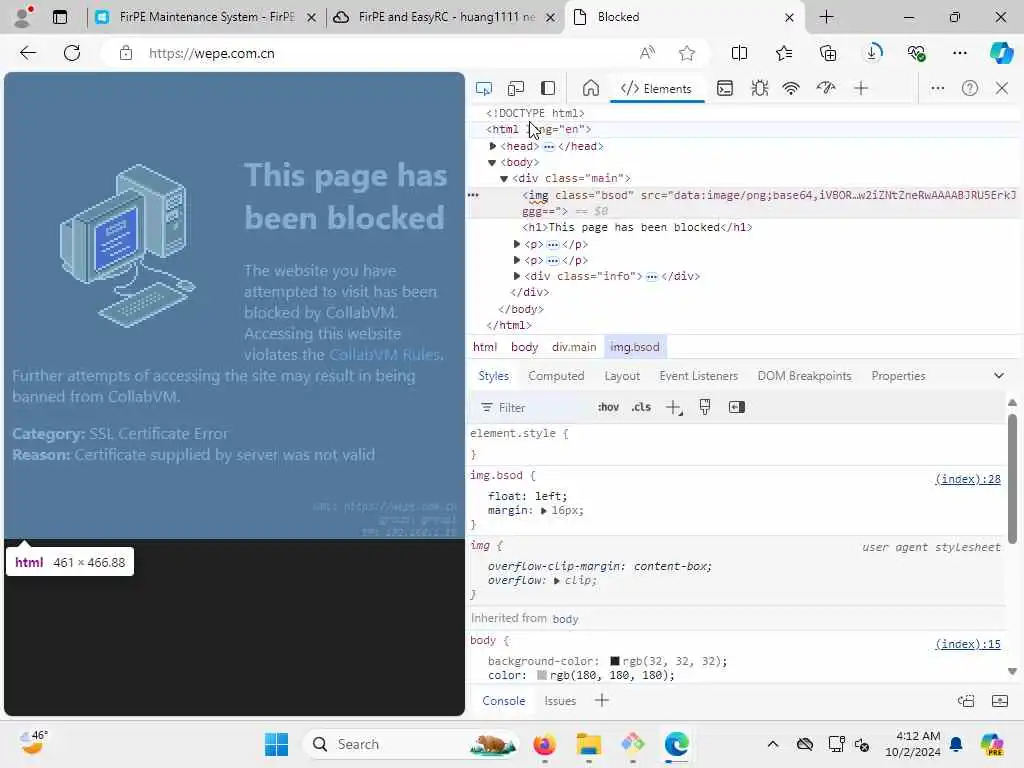Open the Favorites list icon

tap(784, 54)
